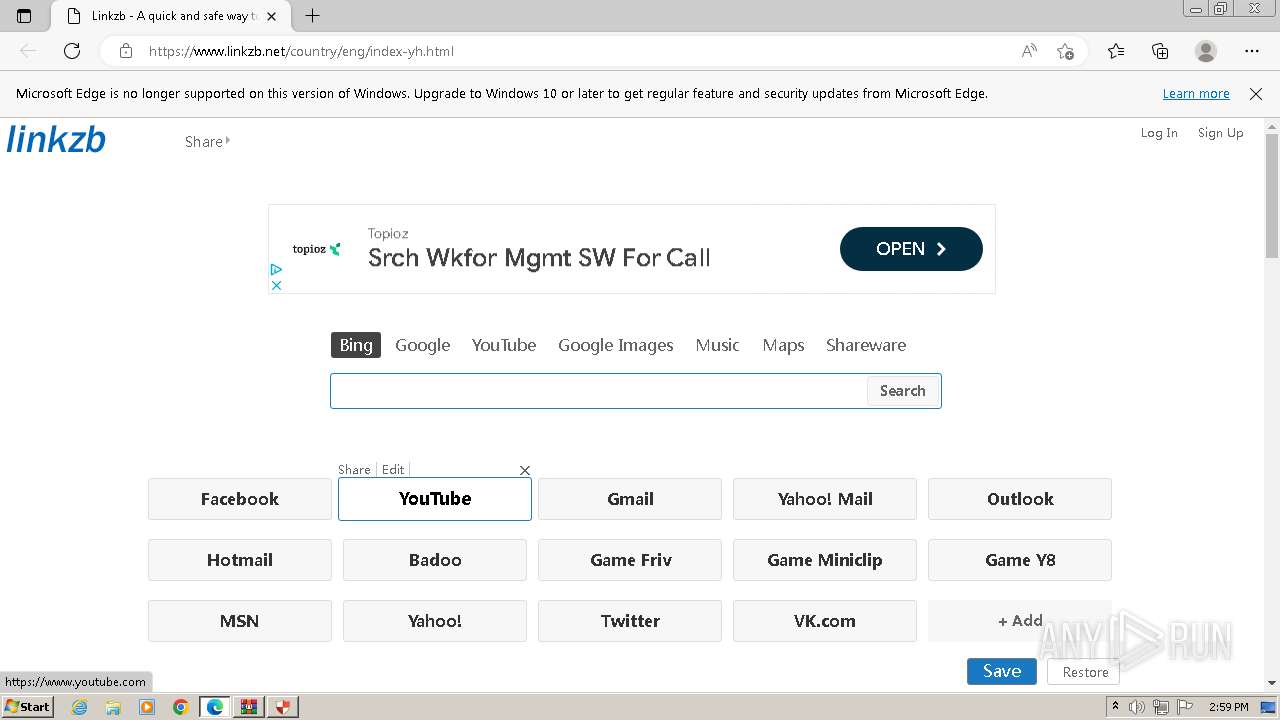Open the Game Friv tile
This screenshot has height=720, width=1280.
[630, 560]
